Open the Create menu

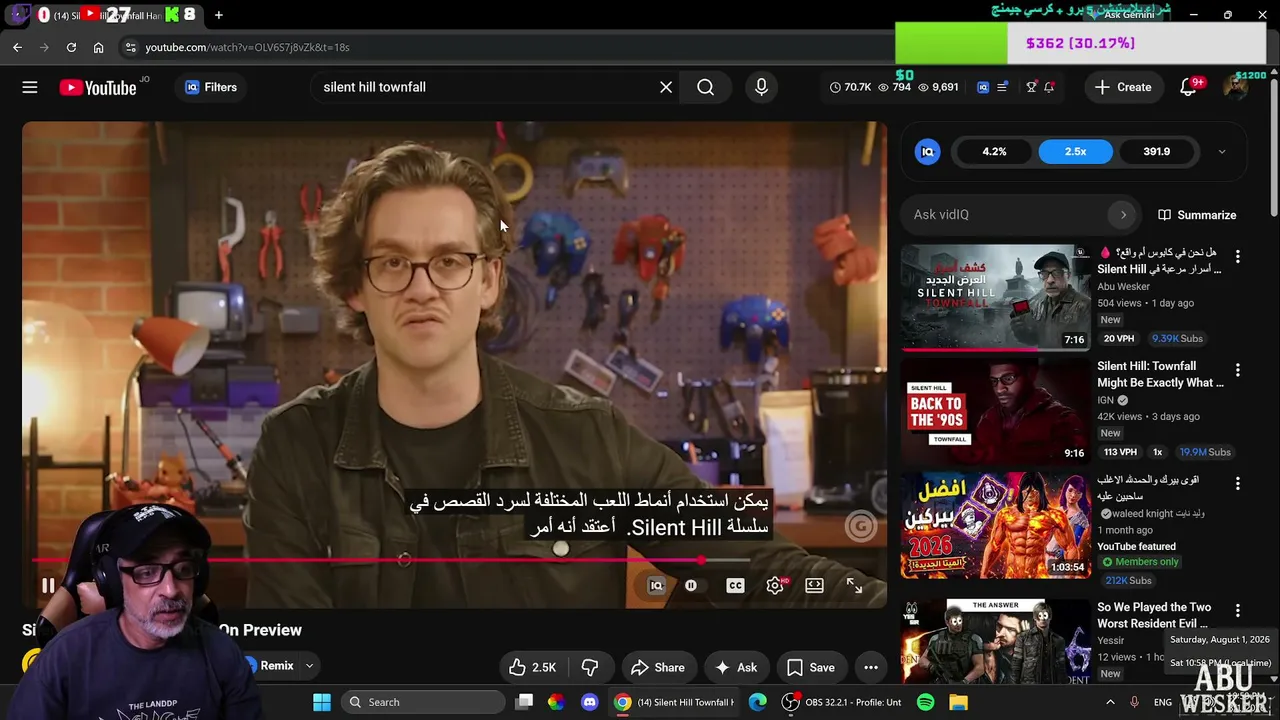(x=1123, y=87)
